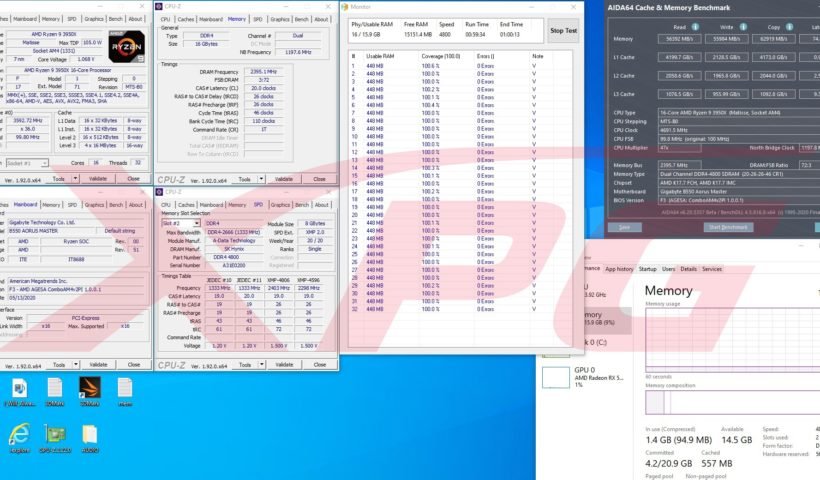Select row 1 in the Monitor test list
The width and height of the screenshot is (820, 480).
pyautogui.click(x=460, y=66)
